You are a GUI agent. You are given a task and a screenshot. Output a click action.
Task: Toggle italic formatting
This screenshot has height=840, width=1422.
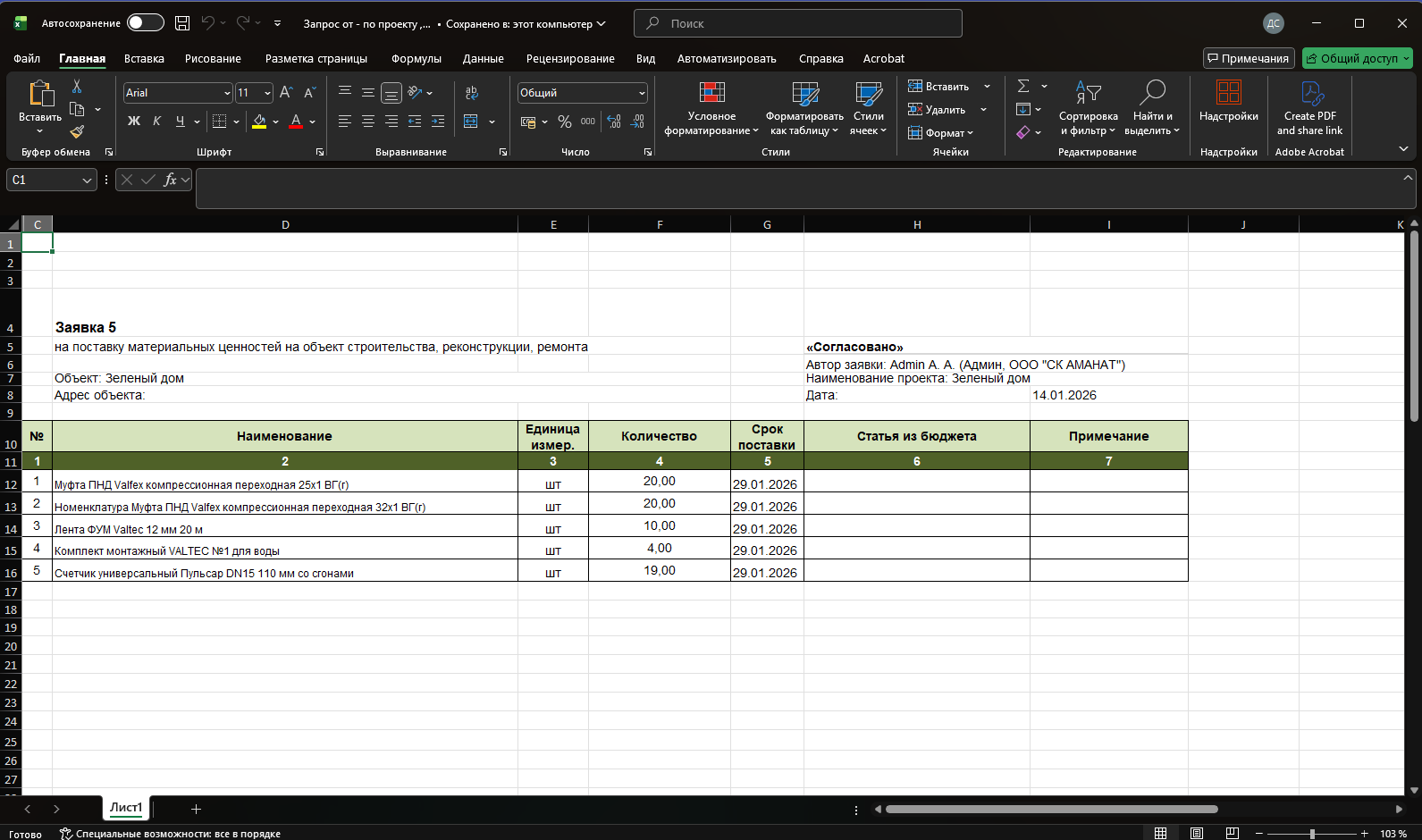pos(157,122)
